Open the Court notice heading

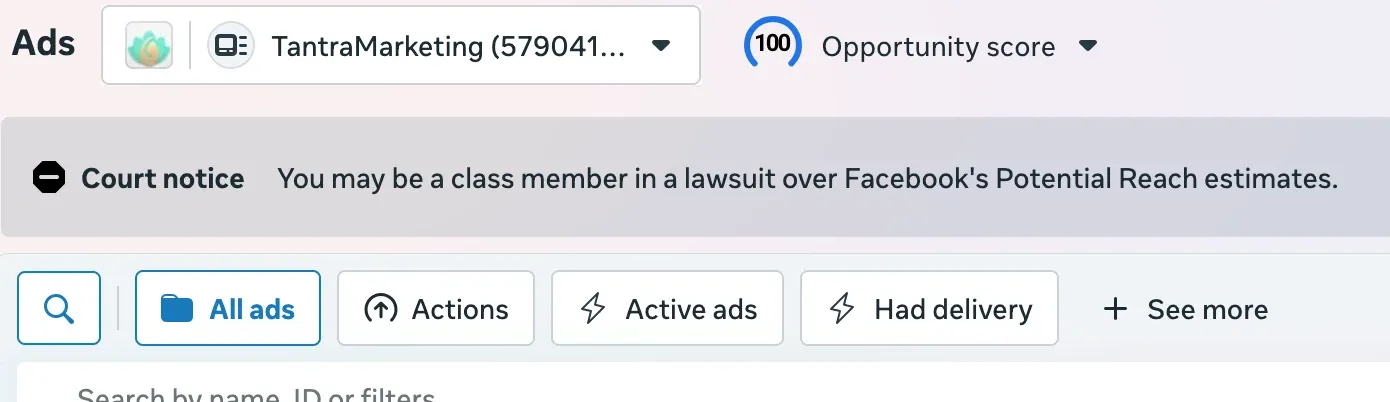[163, 178]
